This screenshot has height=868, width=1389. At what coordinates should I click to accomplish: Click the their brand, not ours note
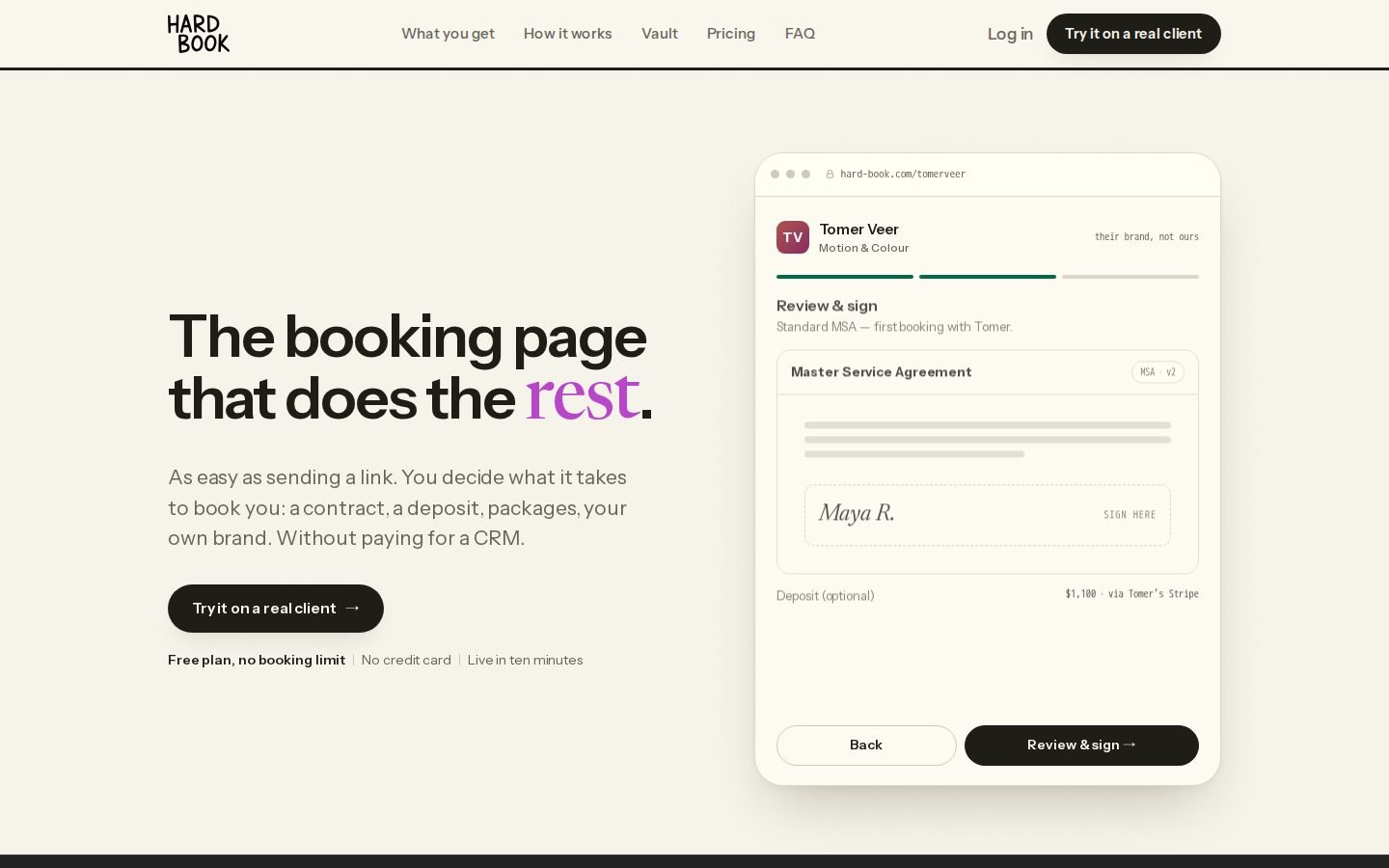click(x=1147, y=237)
